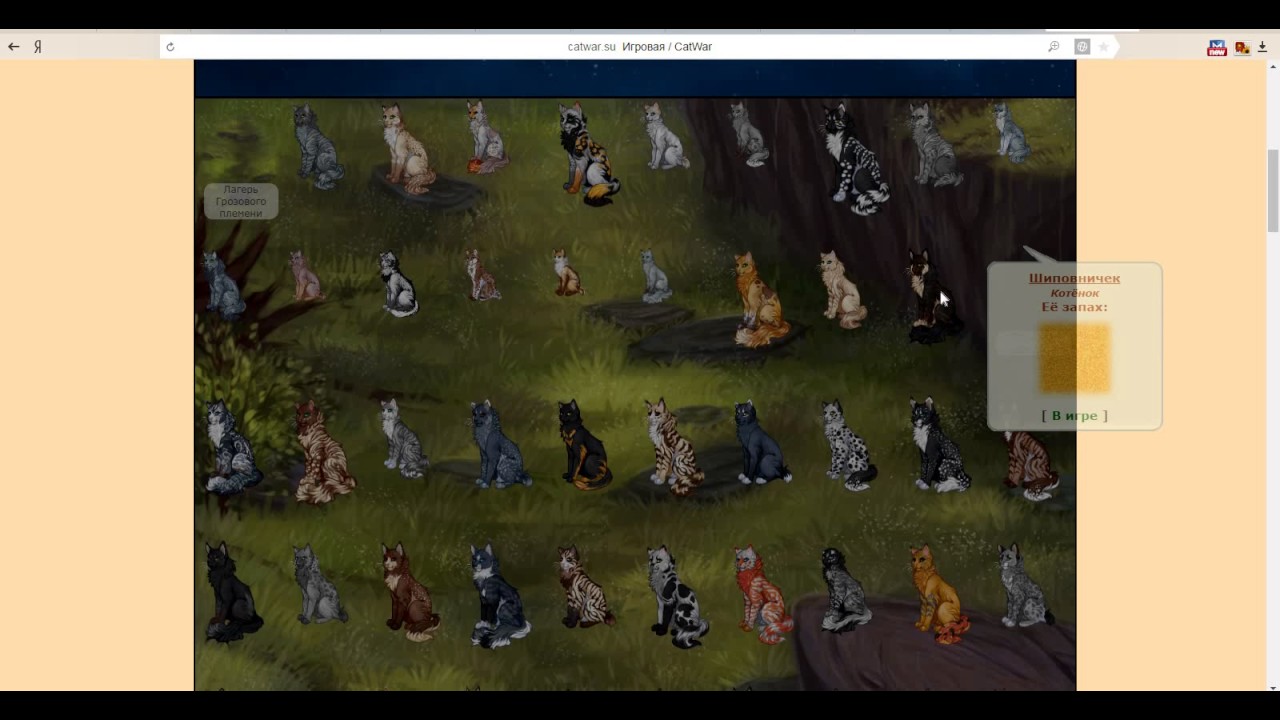Image resolution: width=1280 pixels, height=720 pixels.
Task: Open browser downloads arrow icon
Action: (1263, 47)
